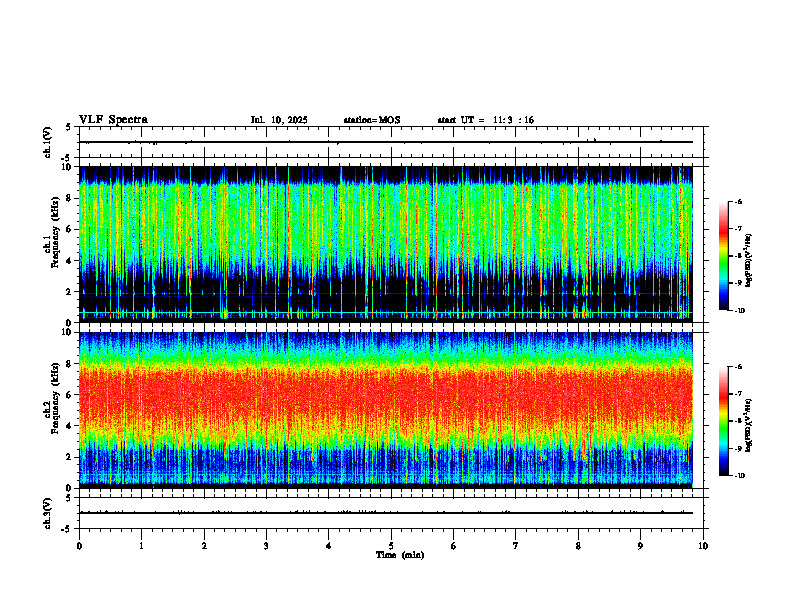Click the ch.1 spectrogram color scale bar
Viewport: 792px width, 612px height.
[x=723, y=256]
